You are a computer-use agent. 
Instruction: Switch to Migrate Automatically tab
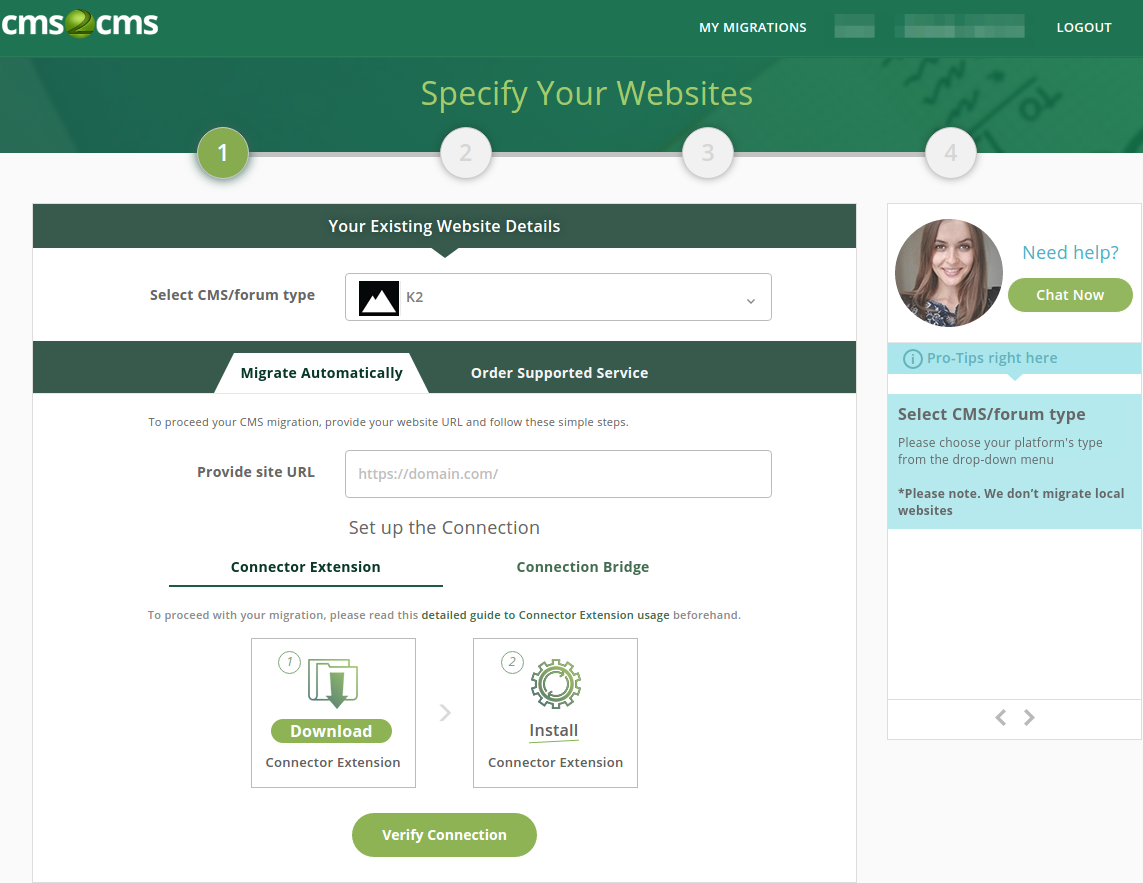[x=321, y=373]
